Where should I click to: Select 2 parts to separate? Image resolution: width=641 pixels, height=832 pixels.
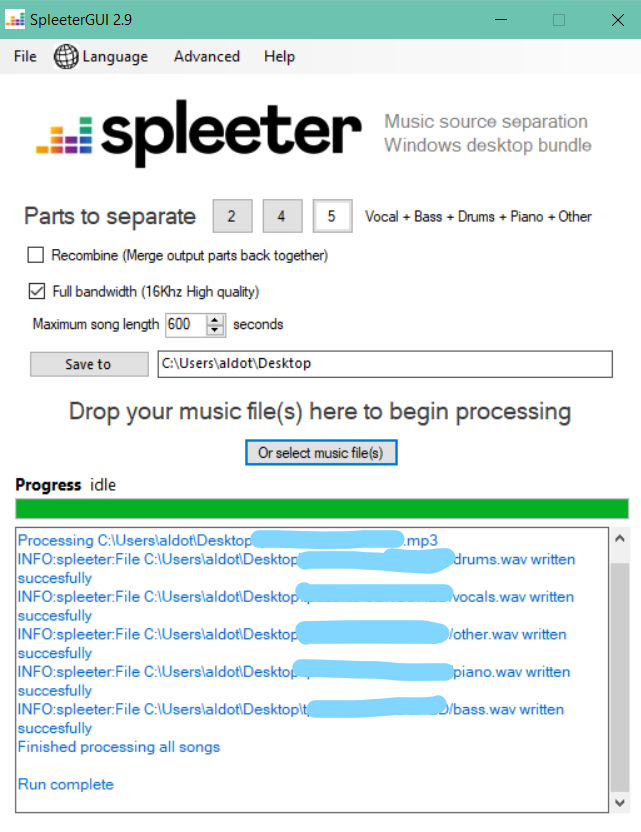tap(232, 216)
